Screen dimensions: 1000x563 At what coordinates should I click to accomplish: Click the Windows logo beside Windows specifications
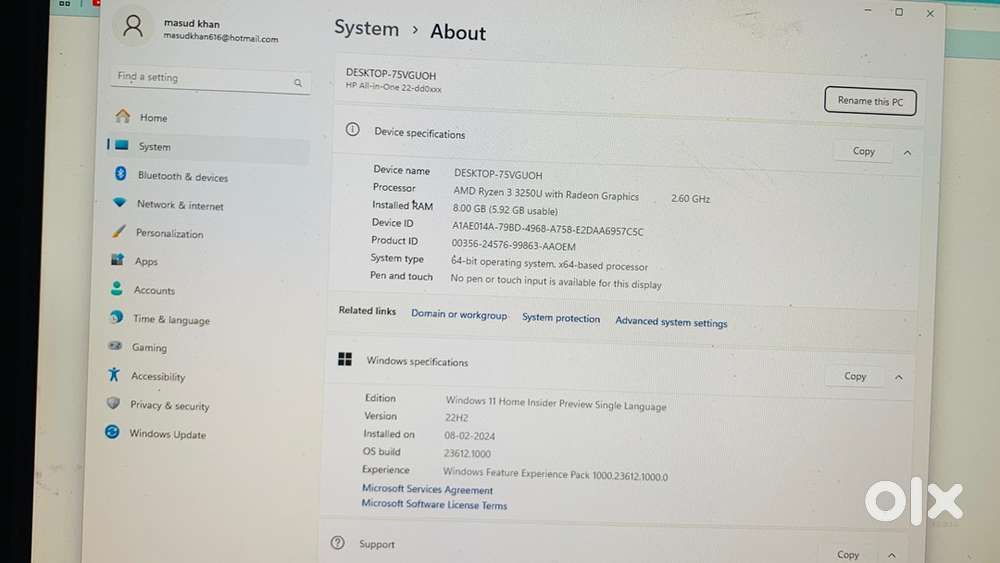point(345,359)
